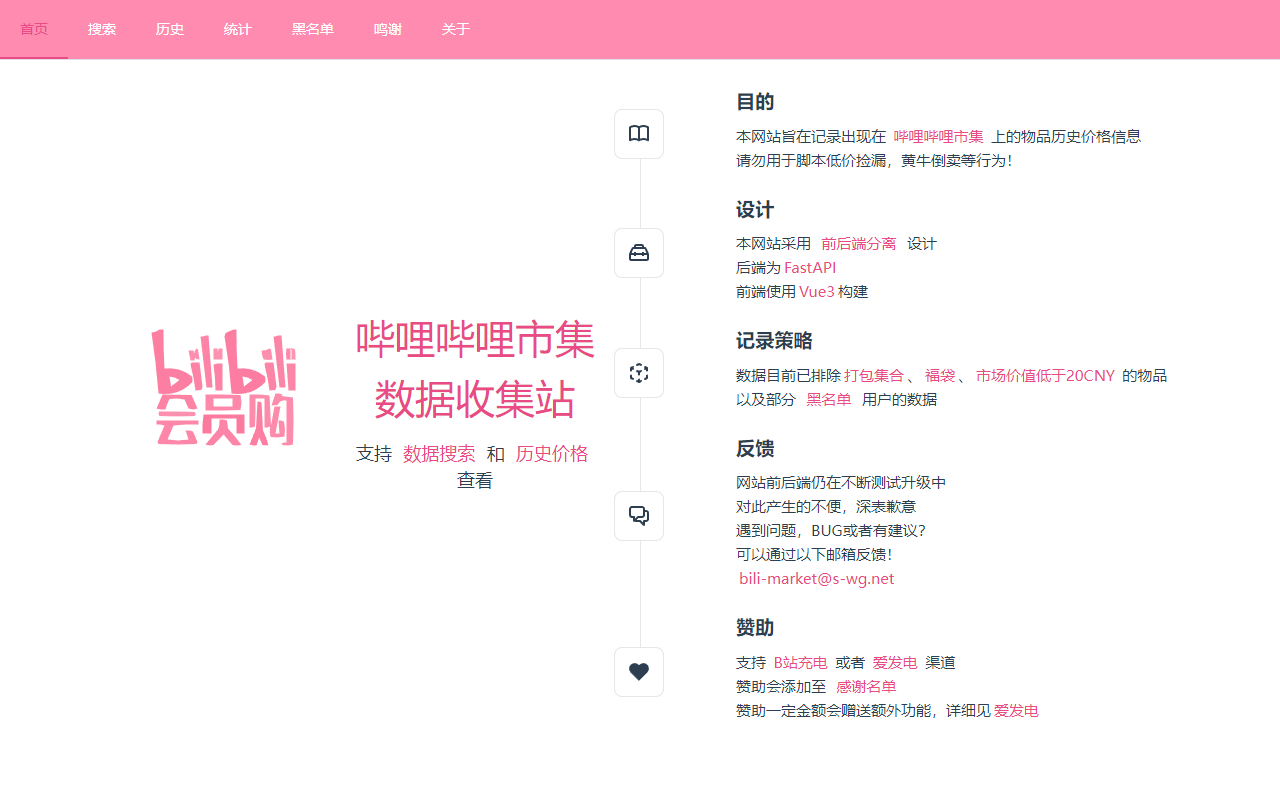Click the 设计 section heading
Image resolution: width=1280 pixels, height=800 pixels.
pos(755,210)
